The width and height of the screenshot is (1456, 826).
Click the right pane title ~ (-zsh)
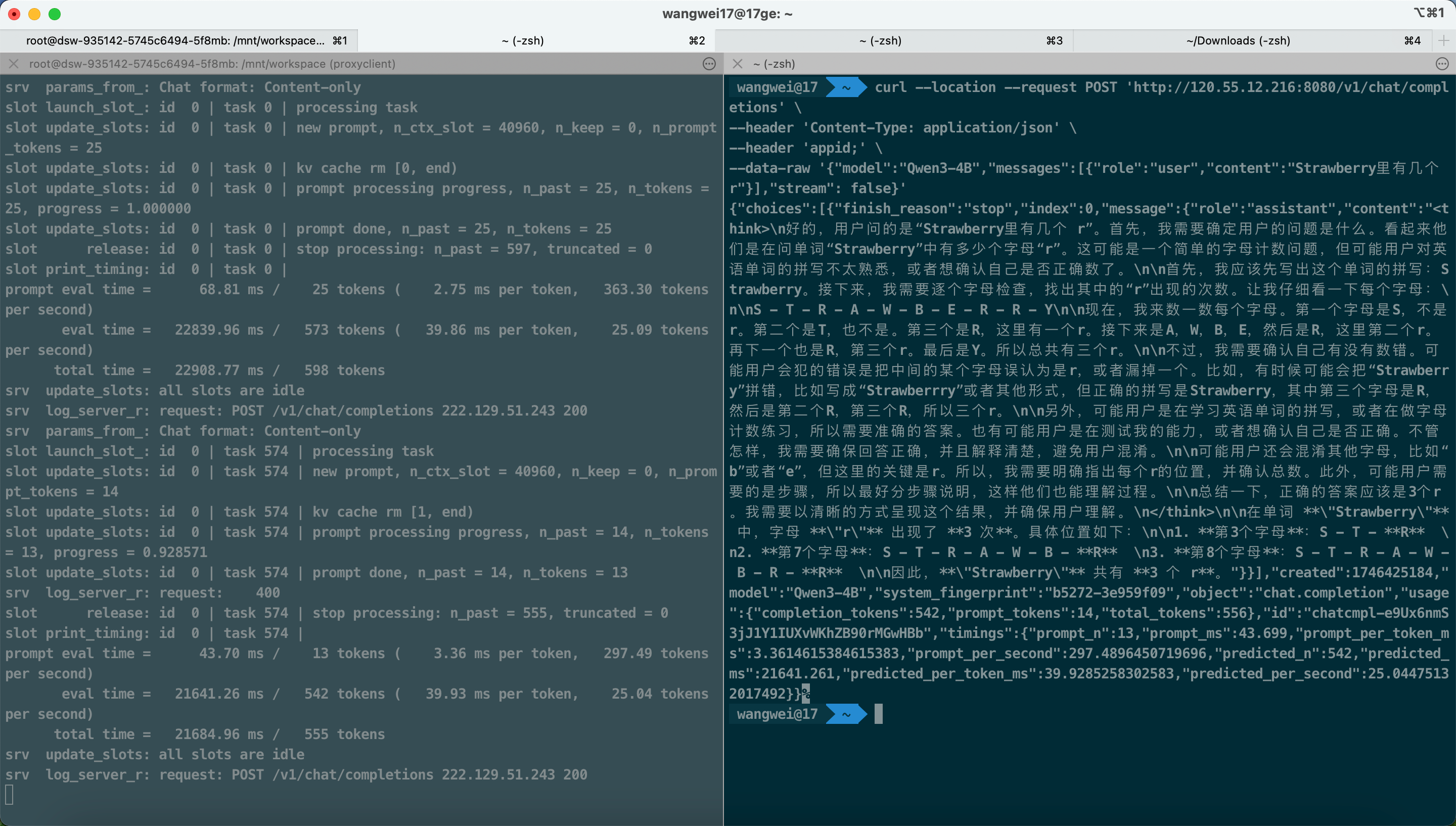[773, 64]
